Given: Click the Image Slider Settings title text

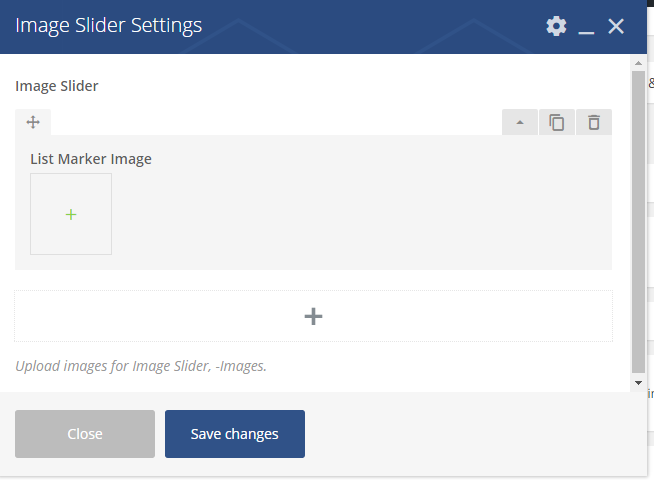Looking at the screenshot, I should click(108, 26).
